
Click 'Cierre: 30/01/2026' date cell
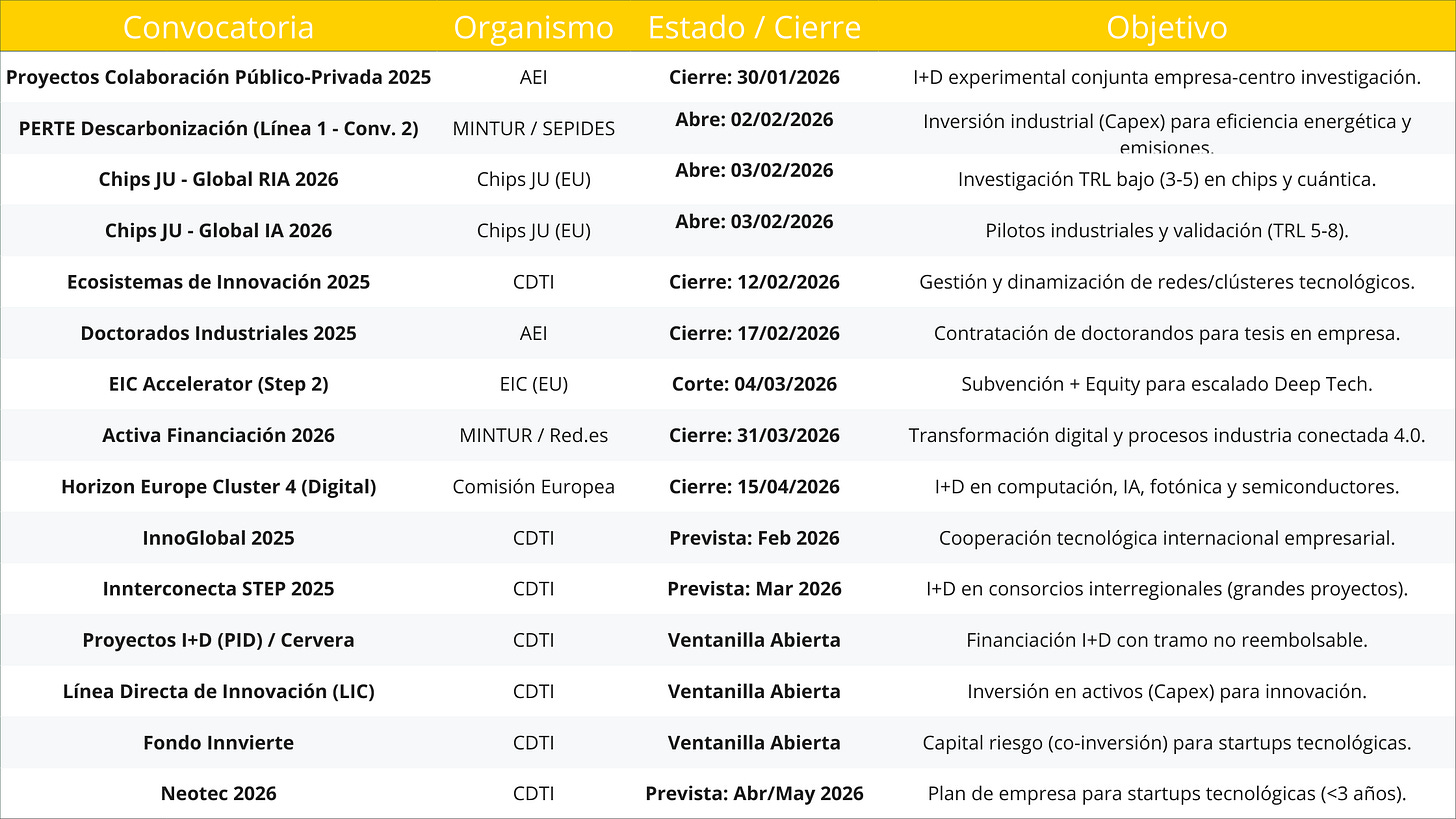(754, 78)
